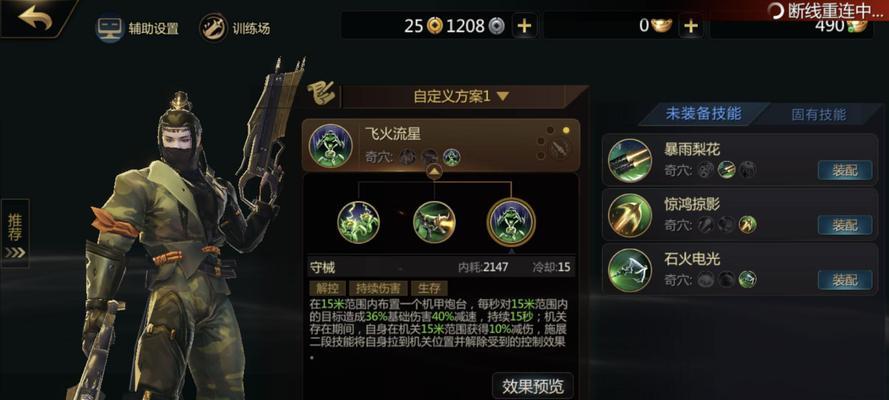
Task: Toggle the dagger slot icon on 飞火流星
Action: [x=561, y=148]
